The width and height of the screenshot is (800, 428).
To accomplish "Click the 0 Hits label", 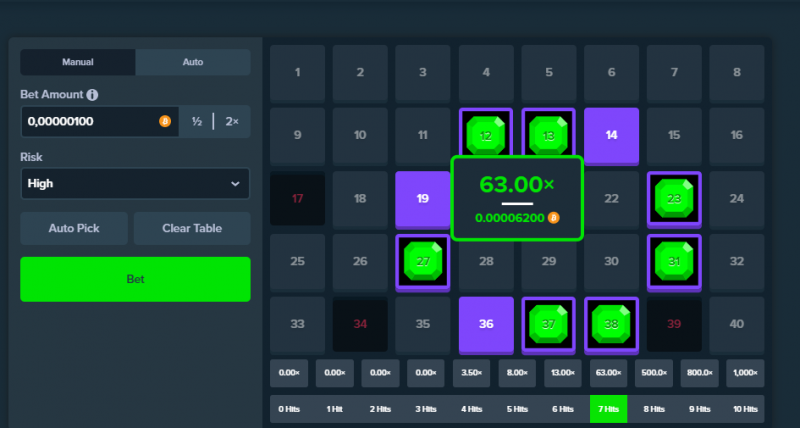I will (x=289, y=409).
